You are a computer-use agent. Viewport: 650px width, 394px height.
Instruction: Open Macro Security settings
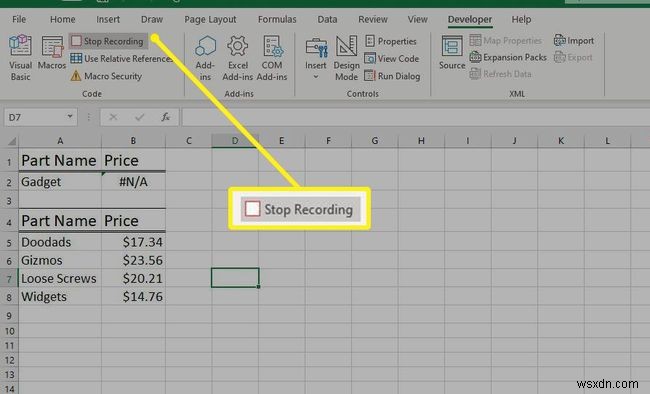pyautogui.click(x=107, y=76)
